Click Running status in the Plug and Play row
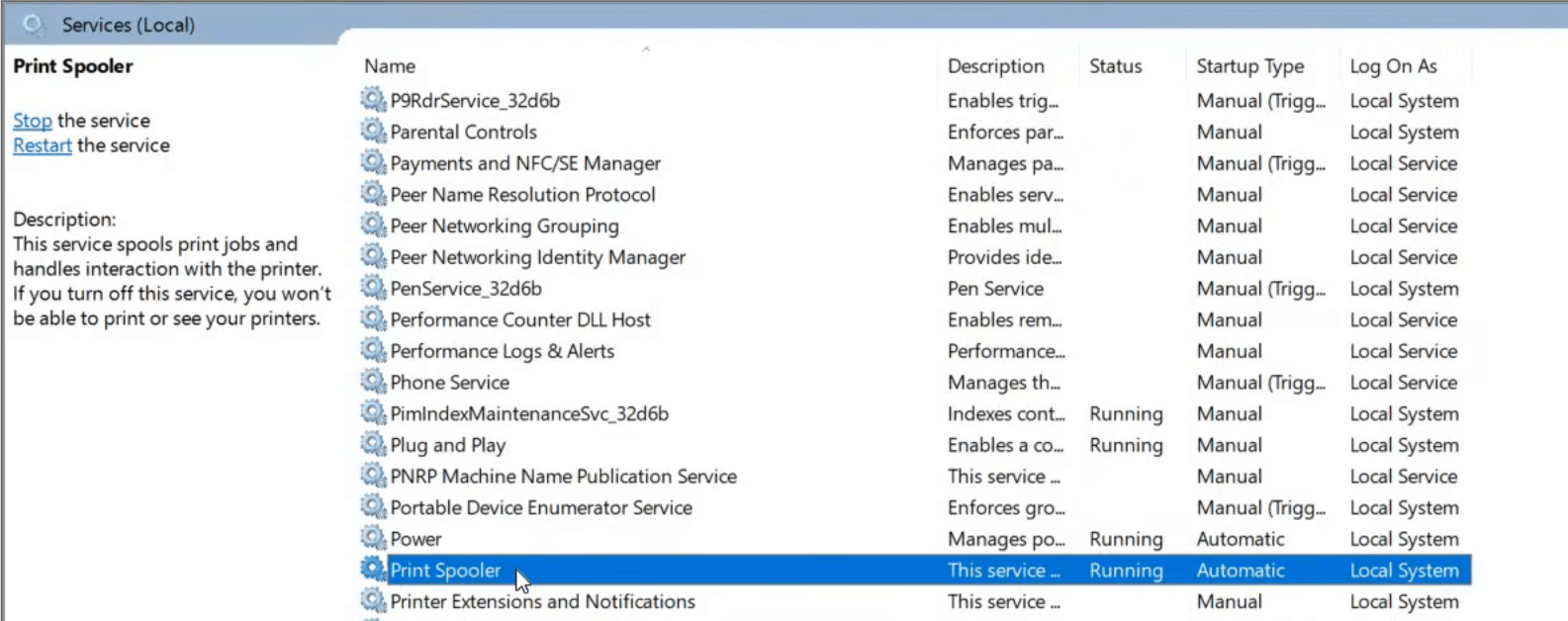1568x621 pixels. 1126,445
